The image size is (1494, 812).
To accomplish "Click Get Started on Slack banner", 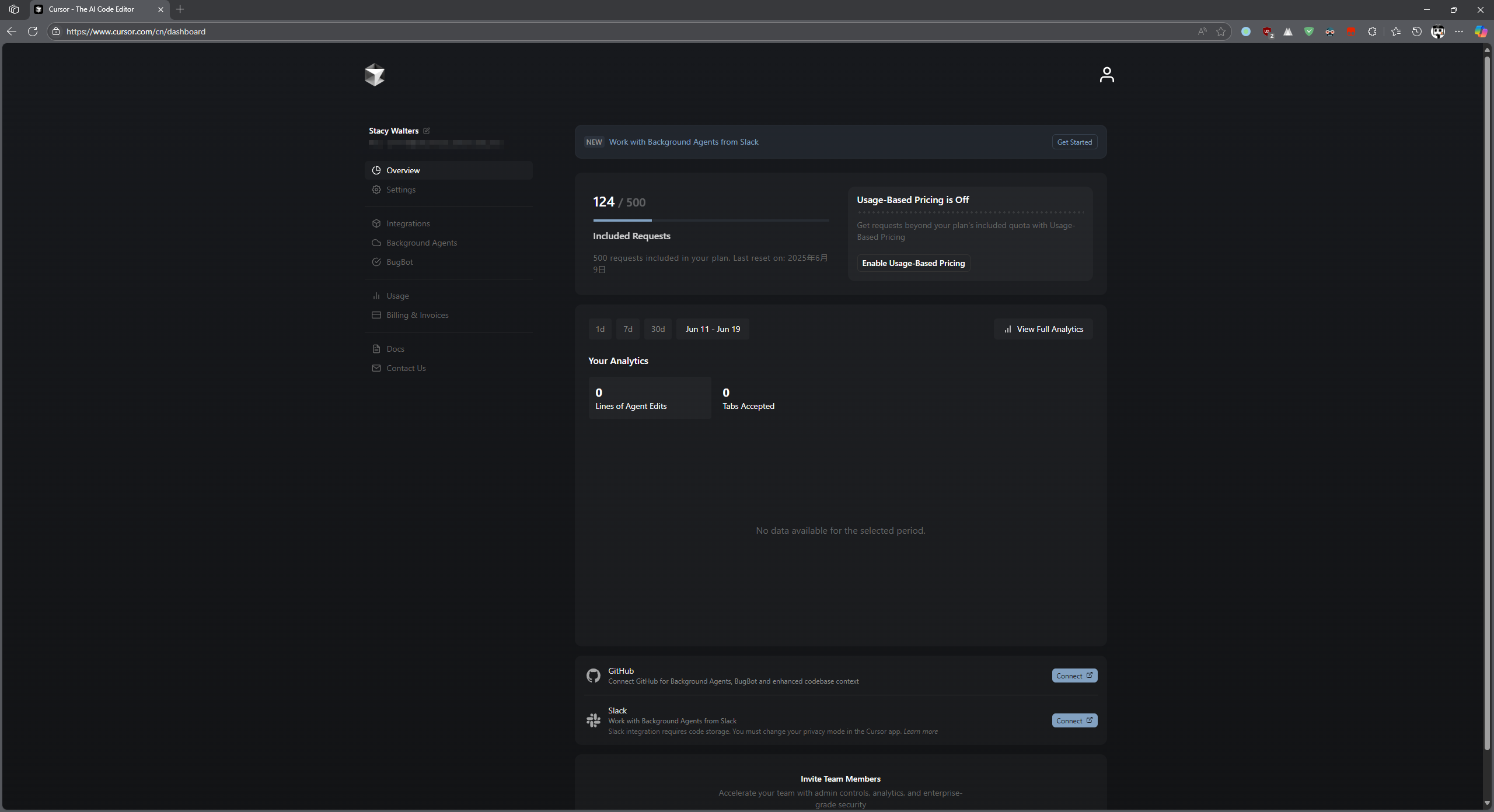I will pos(1074,142).
